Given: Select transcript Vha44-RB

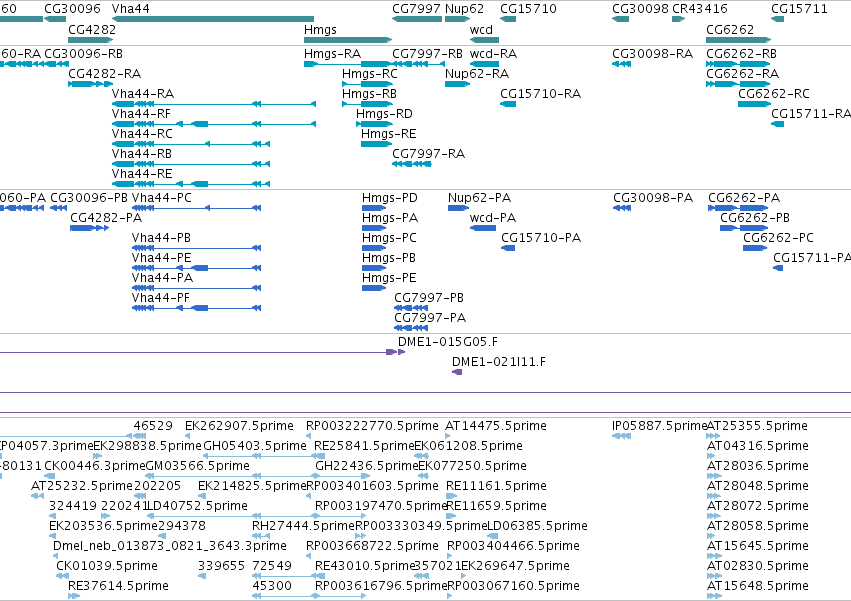Looking at the screenshot, I should [191, 164].
